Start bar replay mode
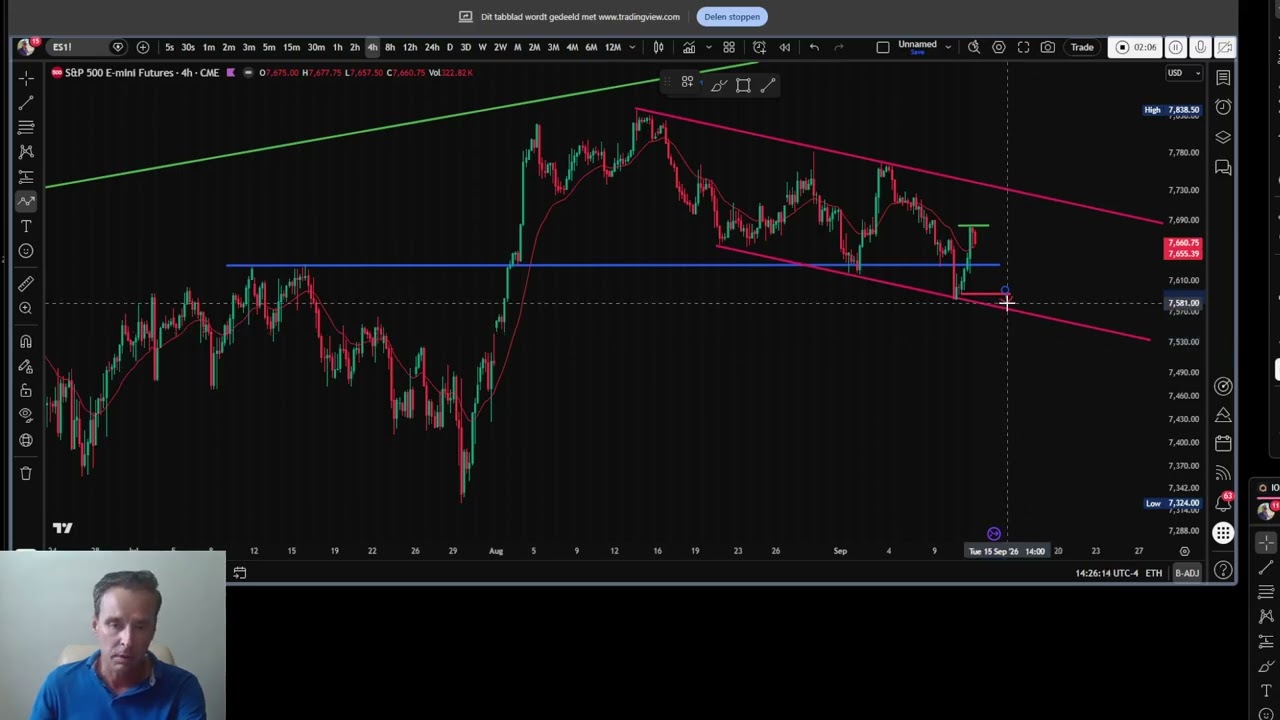1280x720 pixels. pyautogui.click(x=785, y=47)
